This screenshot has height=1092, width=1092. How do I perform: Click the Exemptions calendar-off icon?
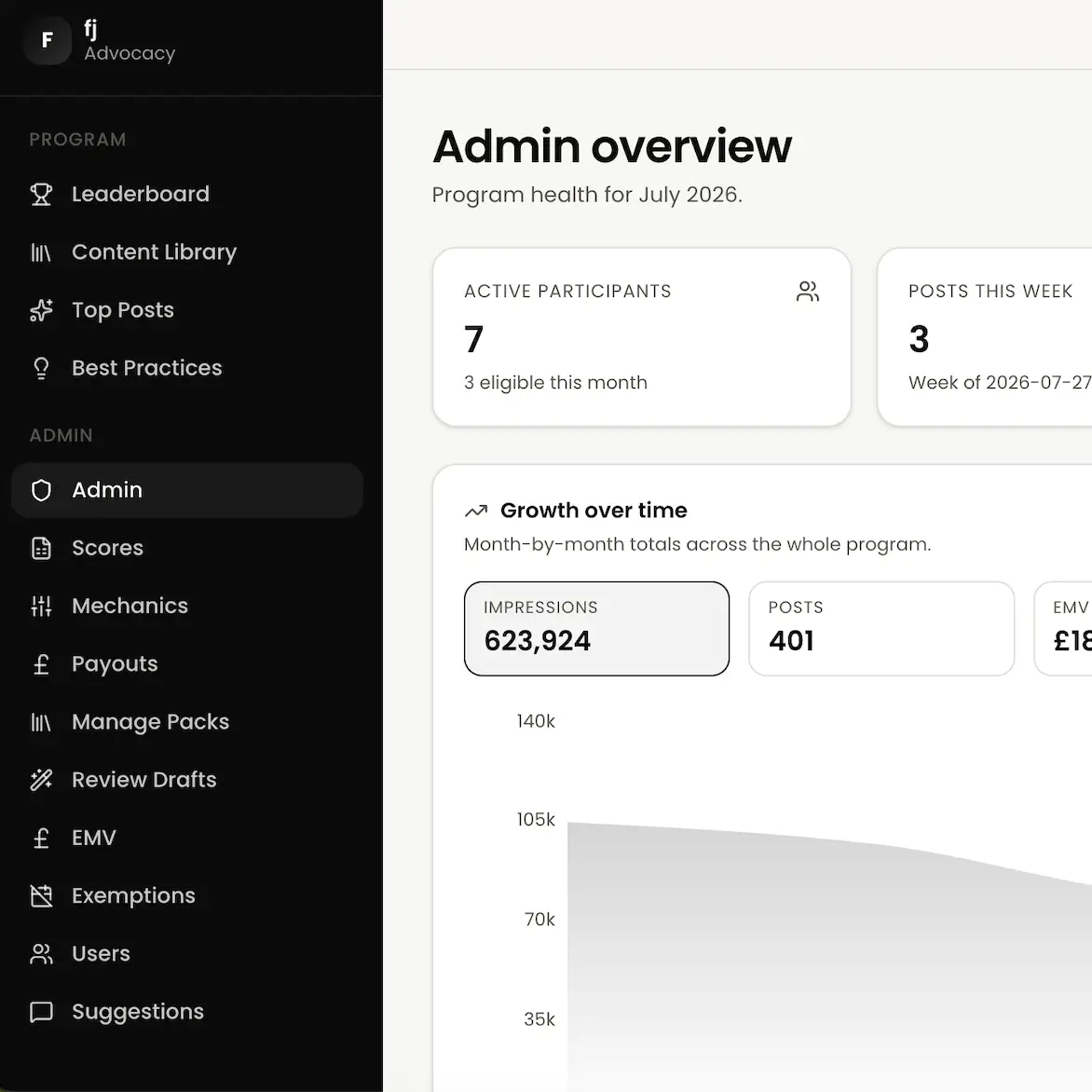click(x=41, y=895)
